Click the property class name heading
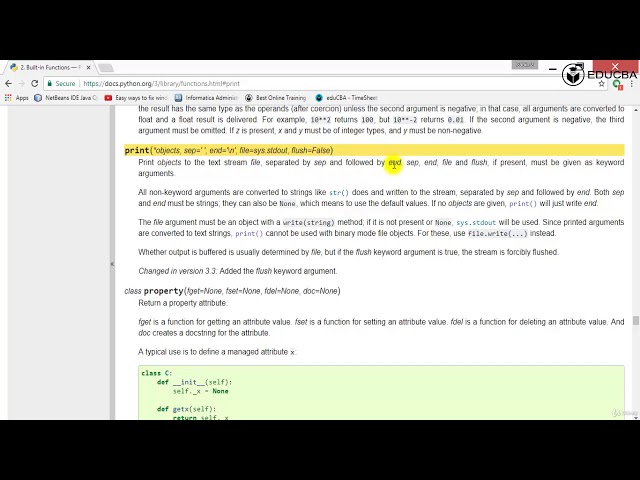Screen dimensions: 640x480 (x=164, y=291)
